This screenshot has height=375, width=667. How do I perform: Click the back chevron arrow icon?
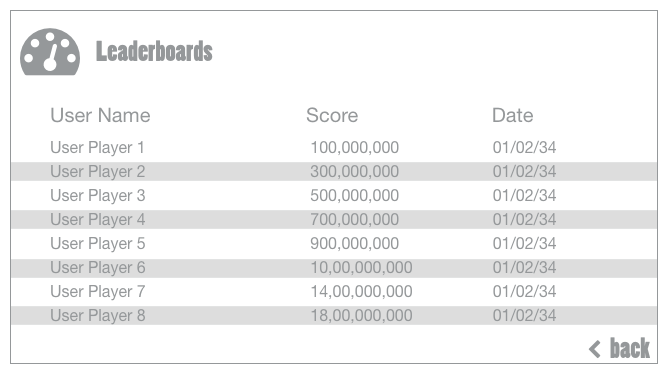pos(595,349)
